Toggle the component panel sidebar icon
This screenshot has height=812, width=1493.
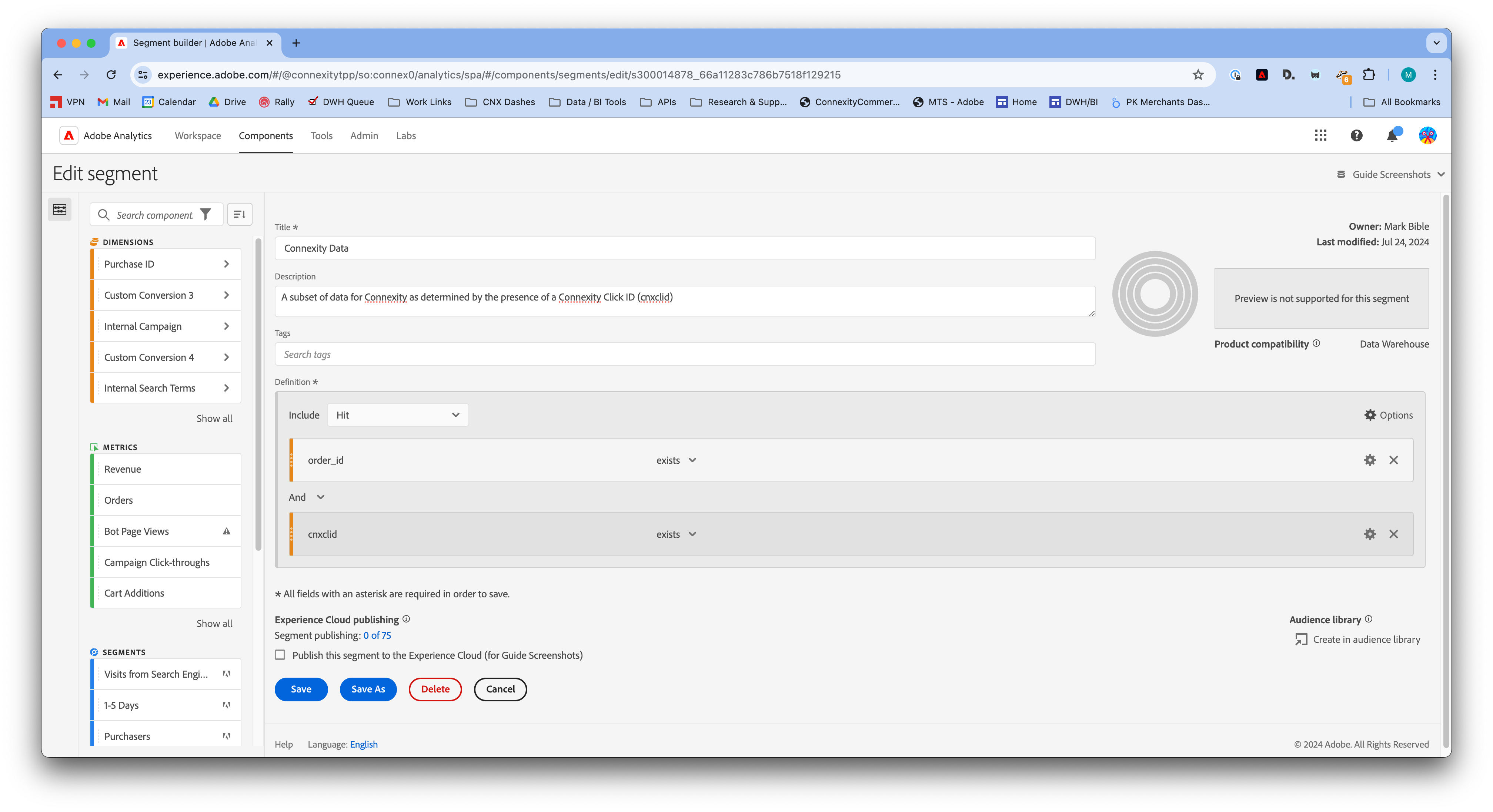[59, 209]
